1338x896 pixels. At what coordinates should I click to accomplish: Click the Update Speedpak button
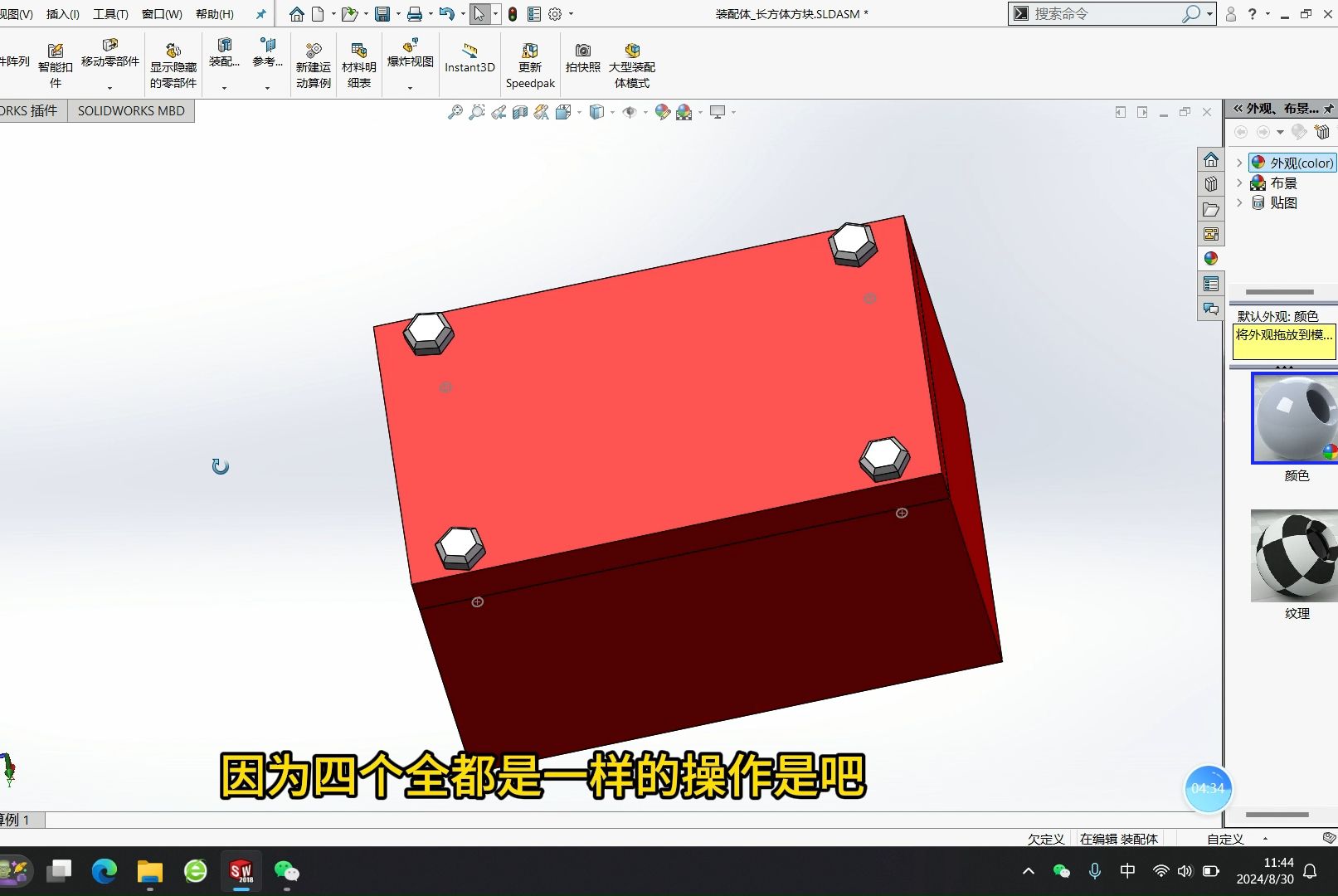coord(530,62)
